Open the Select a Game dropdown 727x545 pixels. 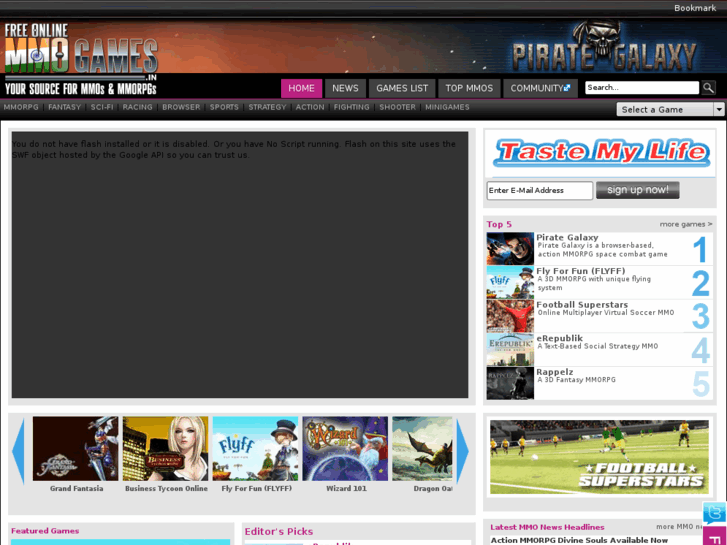coord(670,109)
